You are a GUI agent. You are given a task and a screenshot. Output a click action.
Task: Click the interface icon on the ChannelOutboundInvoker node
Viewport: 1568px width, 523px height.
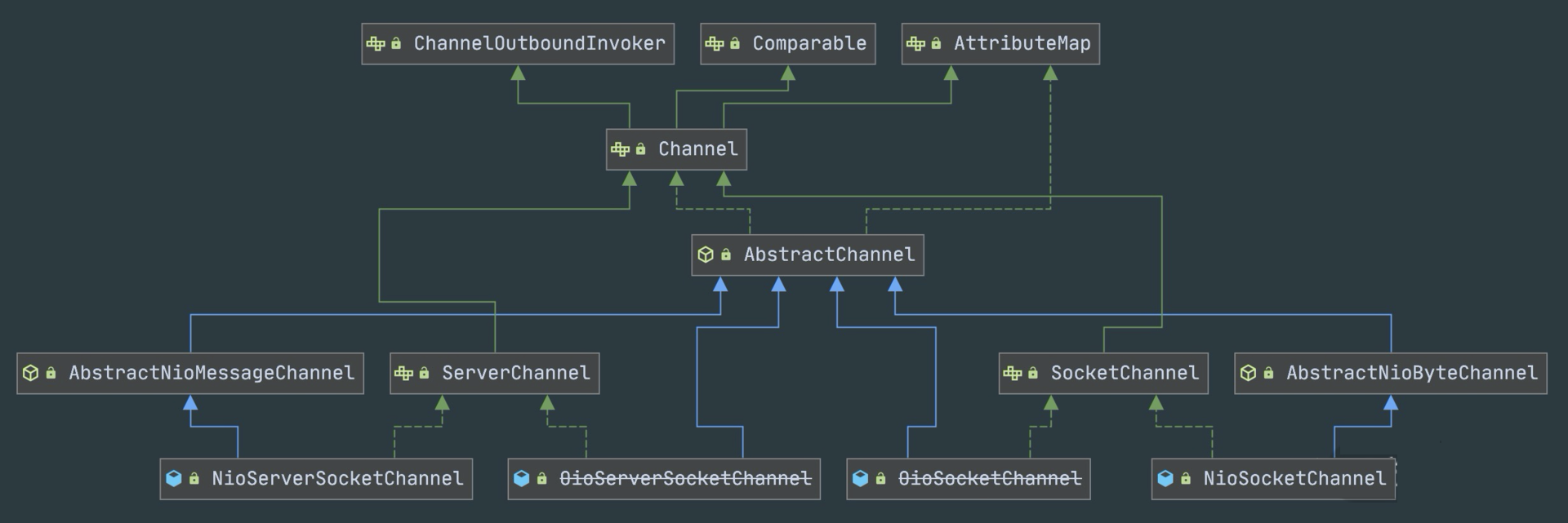pyautogui.click(x=376, y=44)
